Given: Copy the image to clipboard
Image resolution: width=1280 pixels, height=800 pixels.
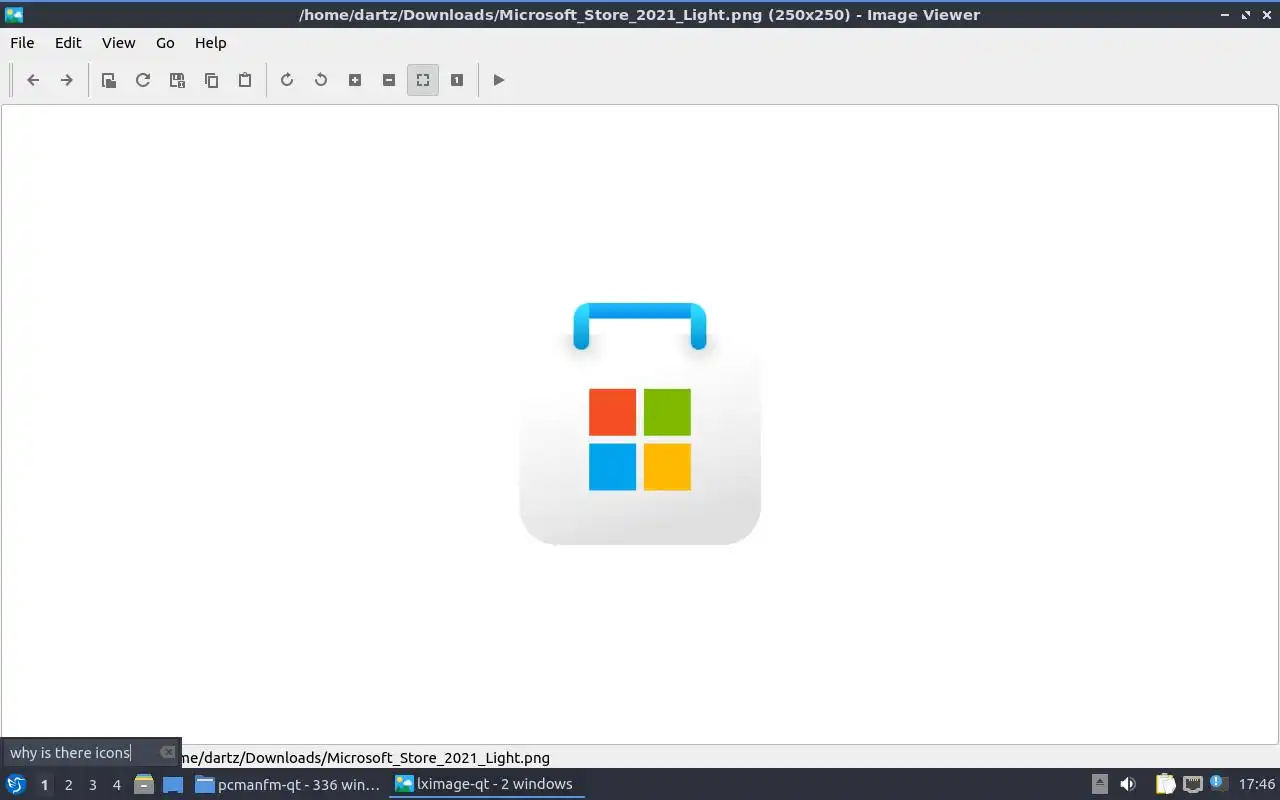Looking at the screenshot, I should point(211,80).
